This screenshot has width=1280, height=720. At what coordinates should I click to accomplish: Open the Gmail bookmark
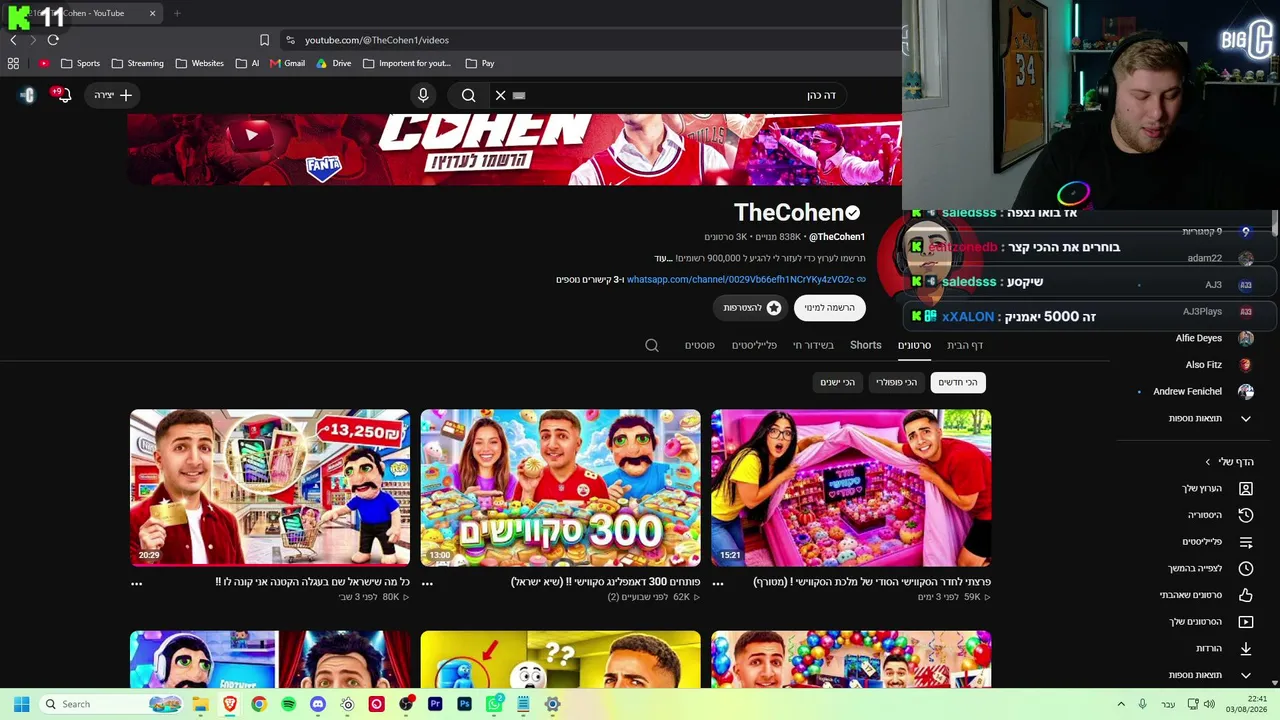click(287, 63)
